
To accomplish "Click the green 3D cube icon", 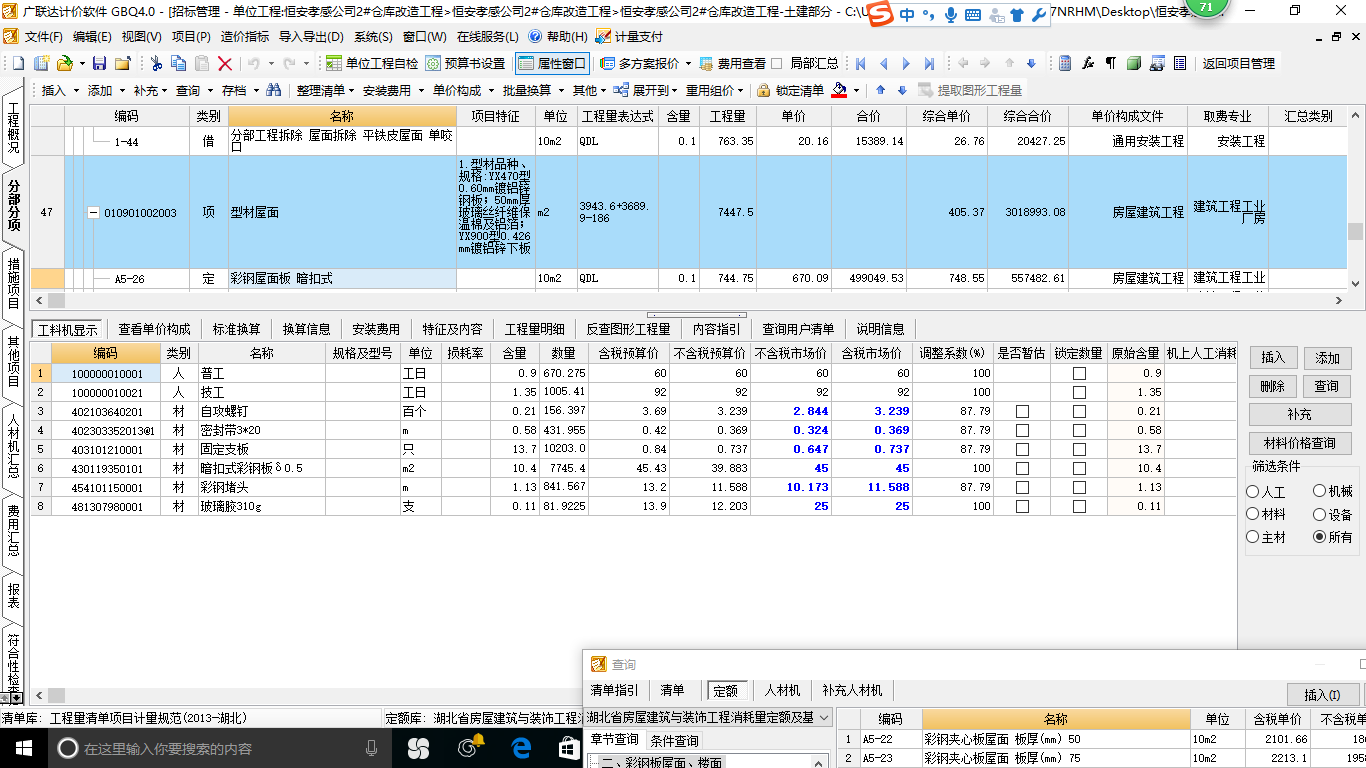I will coord(1134,63).
